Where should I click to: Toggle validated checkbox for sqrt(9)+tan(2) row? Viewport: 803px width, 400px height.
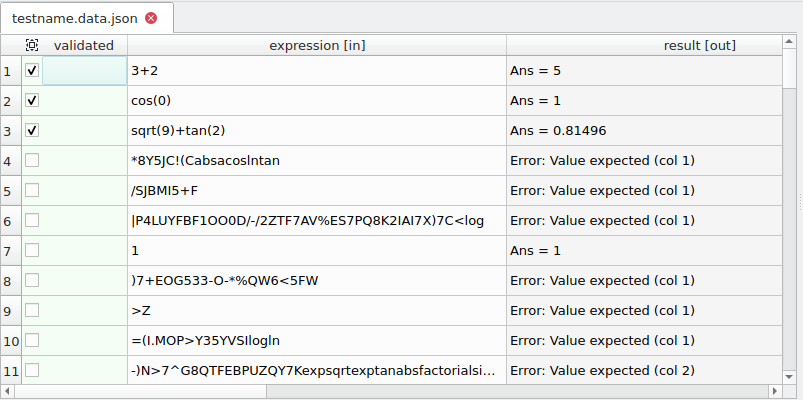[32, 131]
